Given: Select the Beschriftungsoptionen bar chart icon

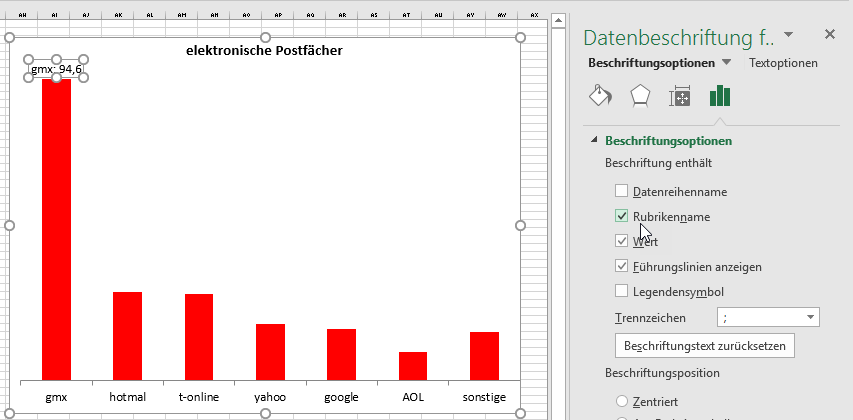Looking at the screenshot, I should click(x=720, y=96).
